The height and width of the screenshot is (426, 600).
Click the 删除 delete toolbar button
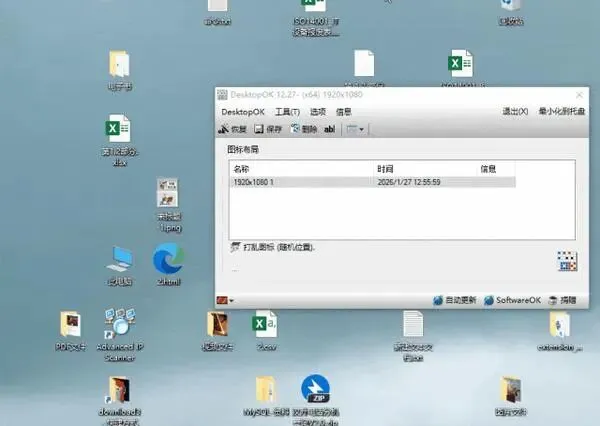pos(304,129)
